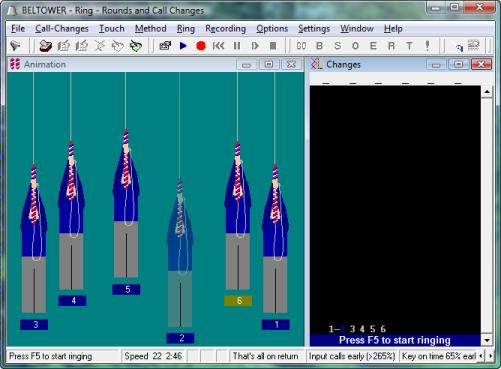Start ringing with the blue play button
This screenshot has width=501, height=369.
click(183, 46)
